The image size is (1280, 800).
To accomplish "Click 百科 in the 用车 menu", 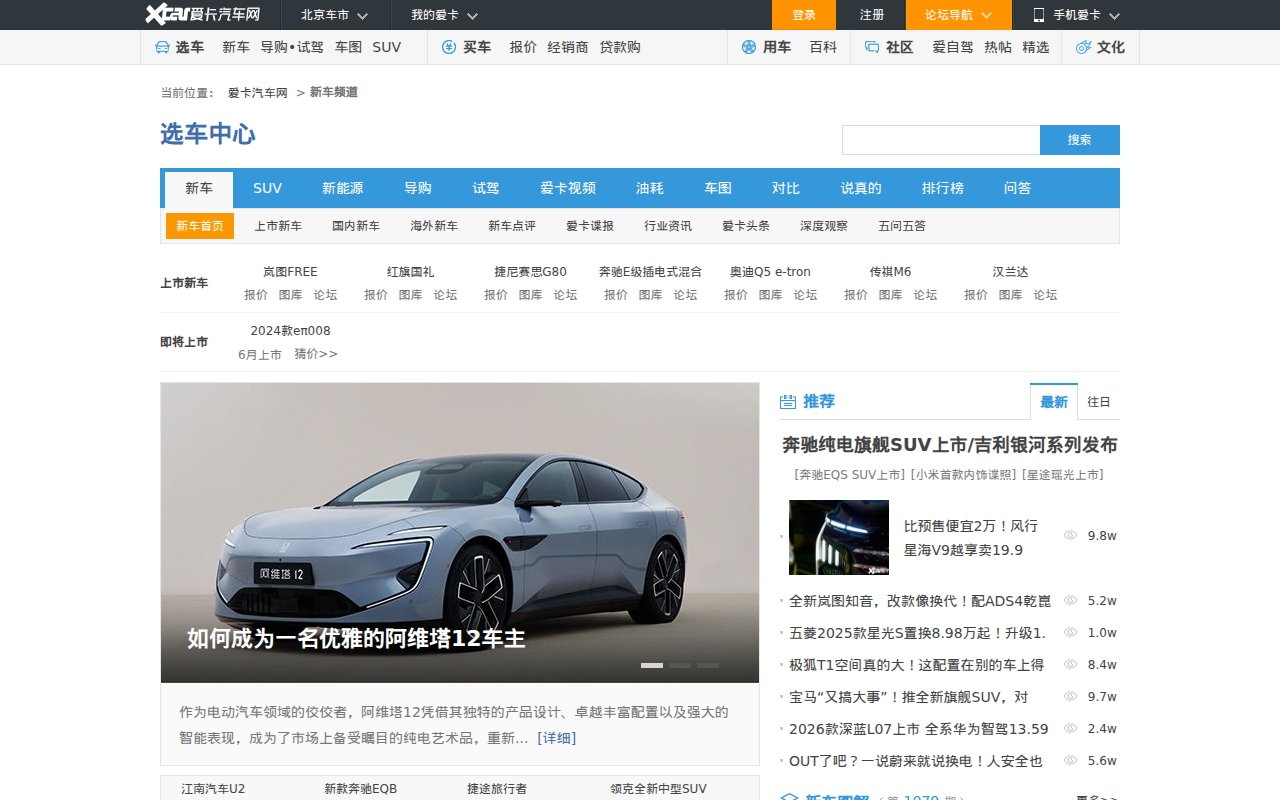I will point(823,47).
